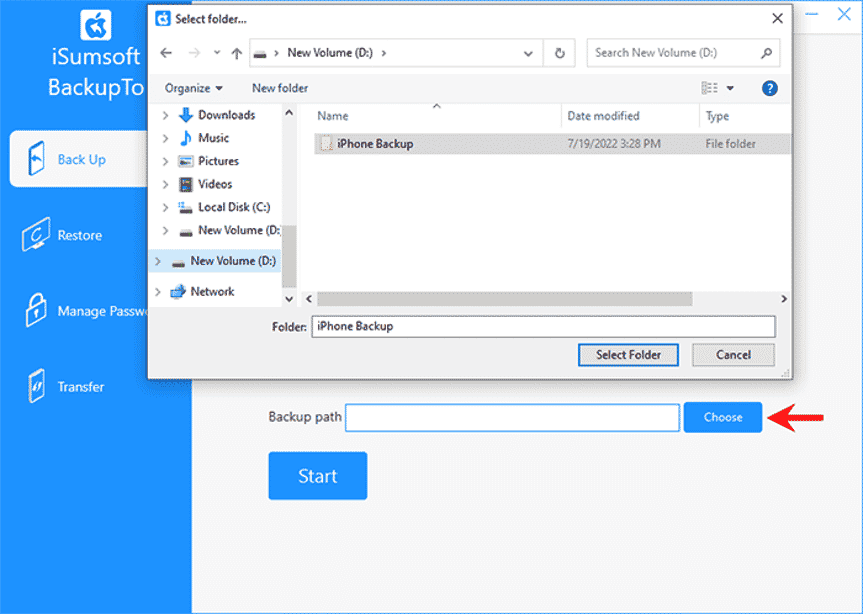Click the Network icon in tree

177,292
